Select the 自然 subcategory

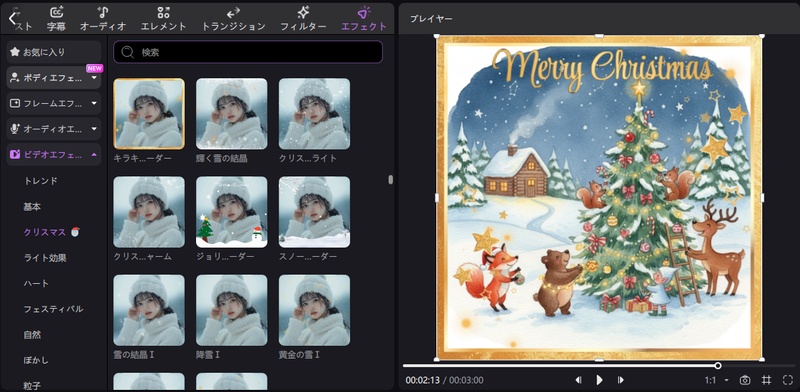(x=32, y=335)
